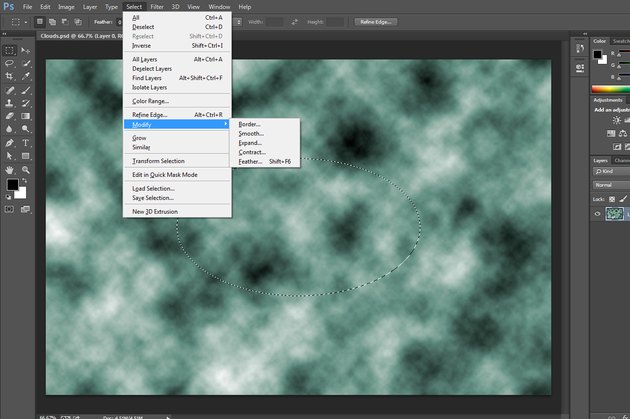Click the foreground color swatch in toolbox
Screen dimensions: 630x419
tap(12, 184)
